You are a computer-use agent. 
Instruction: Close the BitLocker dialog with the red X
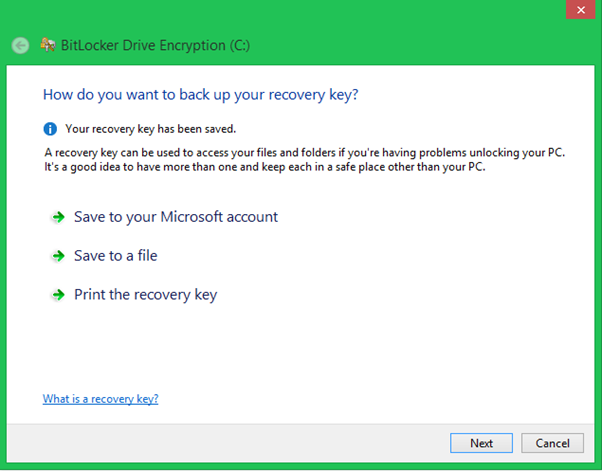coord(580,10)
